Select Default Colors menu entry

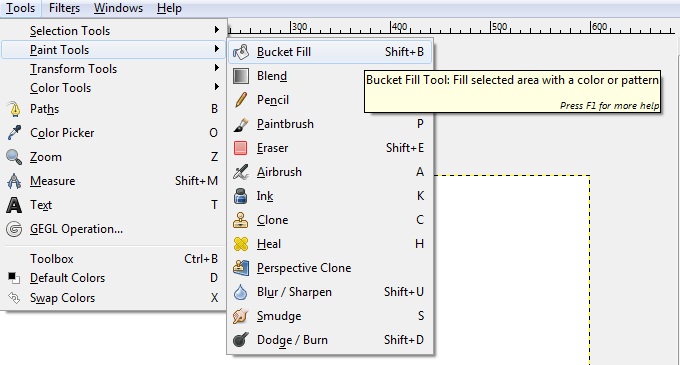(x=114, y=278)
